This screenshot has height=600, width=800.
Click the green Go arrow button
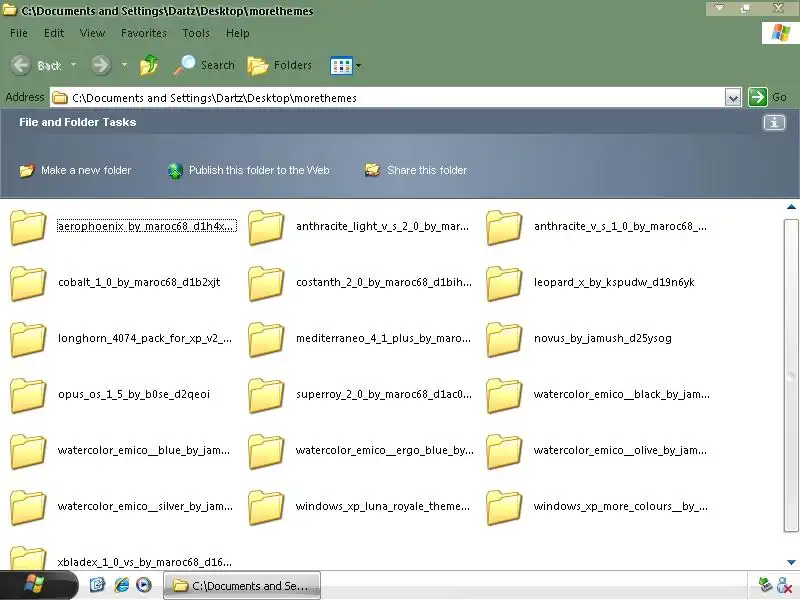tap(758, 97)
